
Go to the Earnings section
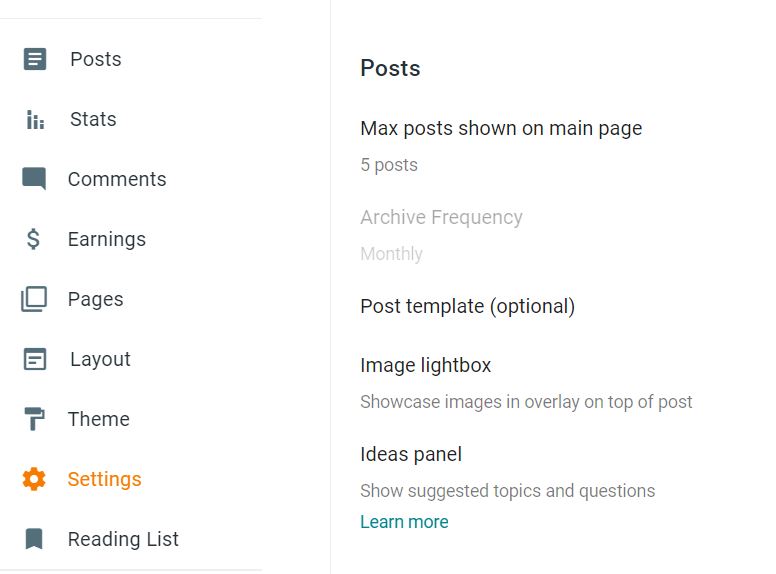pyautogui.click(x=107, y=239)
